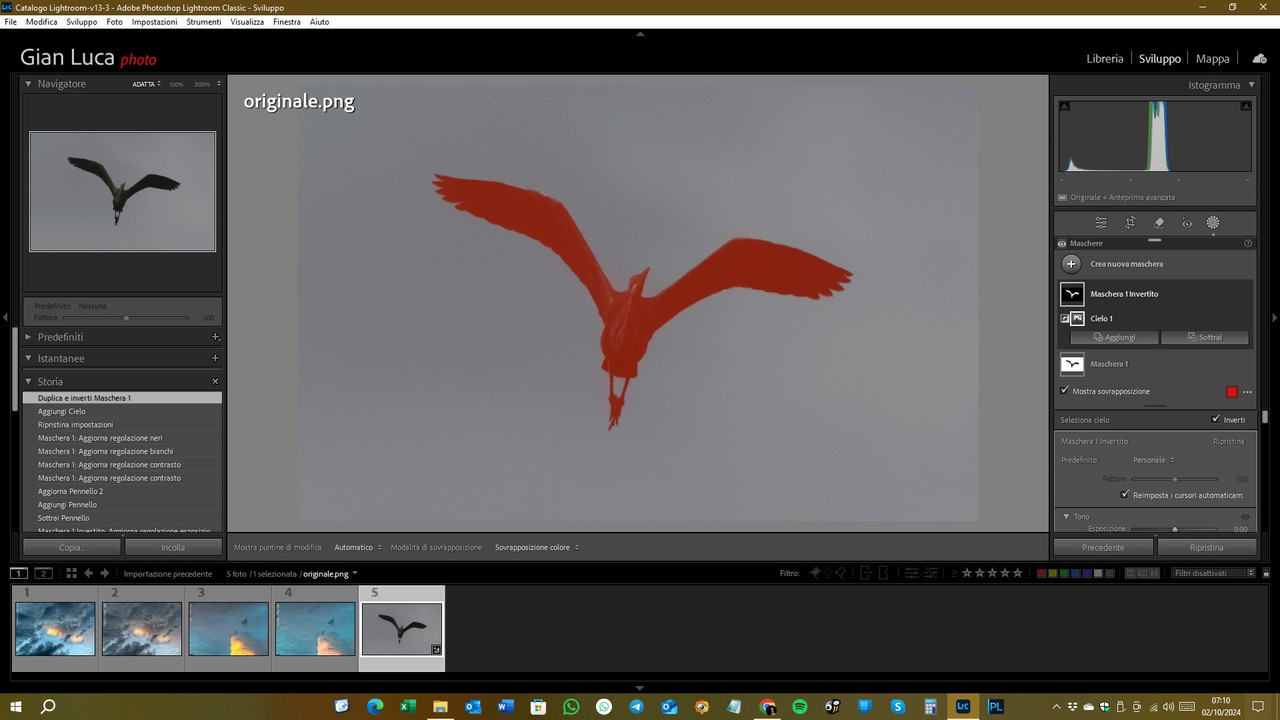
Task: Open Windows Start menu
Action: click(x=16, y=706)
